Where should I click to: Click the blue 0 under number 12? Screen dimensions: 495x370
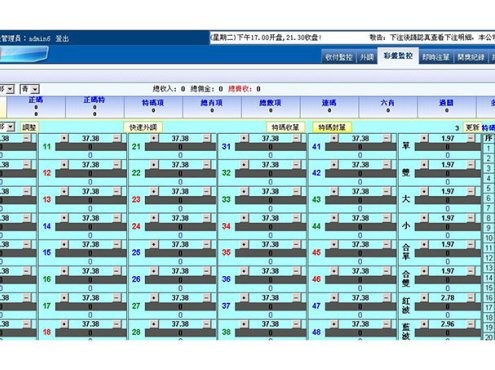[x=90, y=182]
